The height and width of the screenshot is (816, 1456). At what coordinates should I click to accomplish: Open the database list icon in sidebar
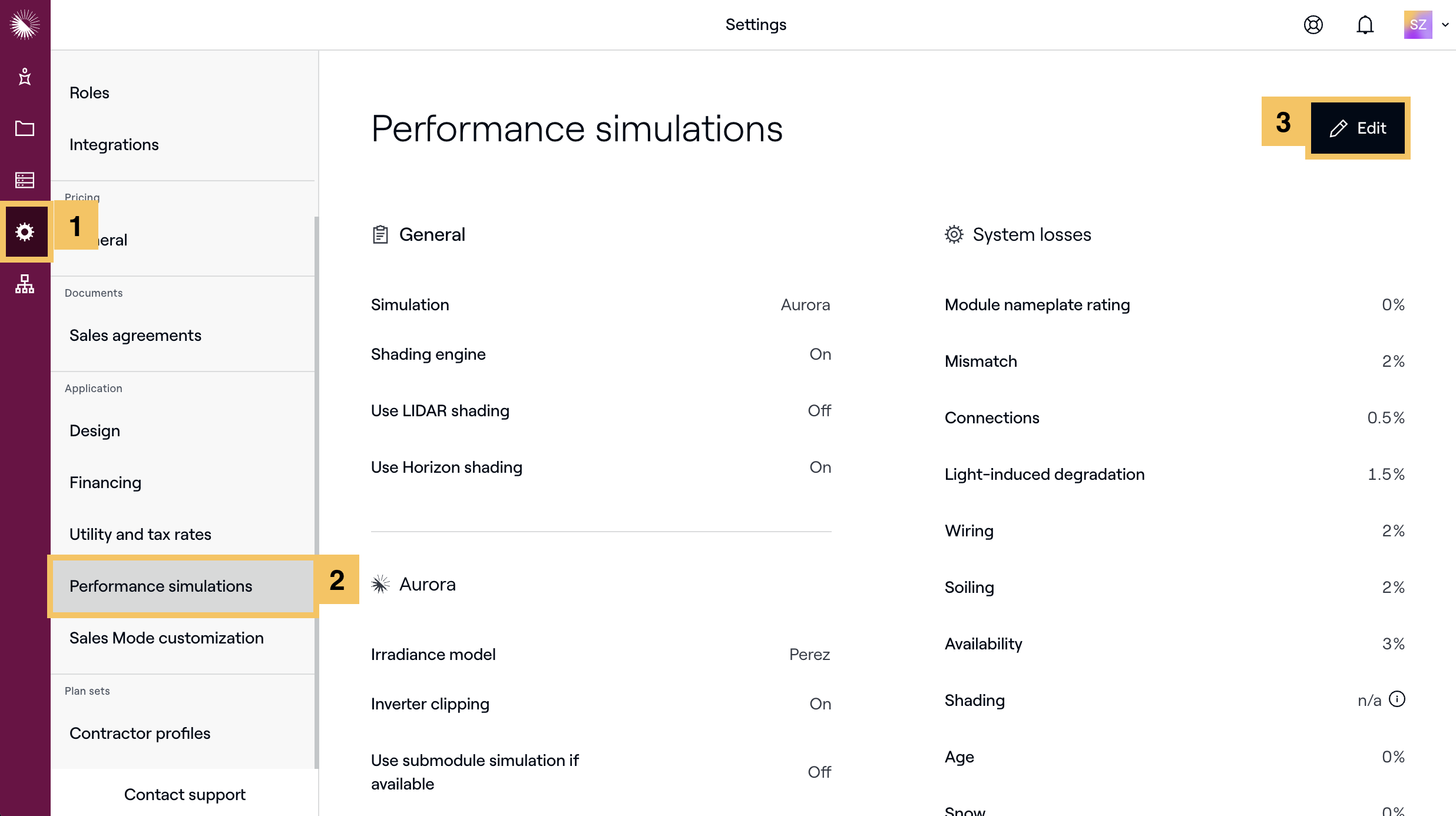25,180
